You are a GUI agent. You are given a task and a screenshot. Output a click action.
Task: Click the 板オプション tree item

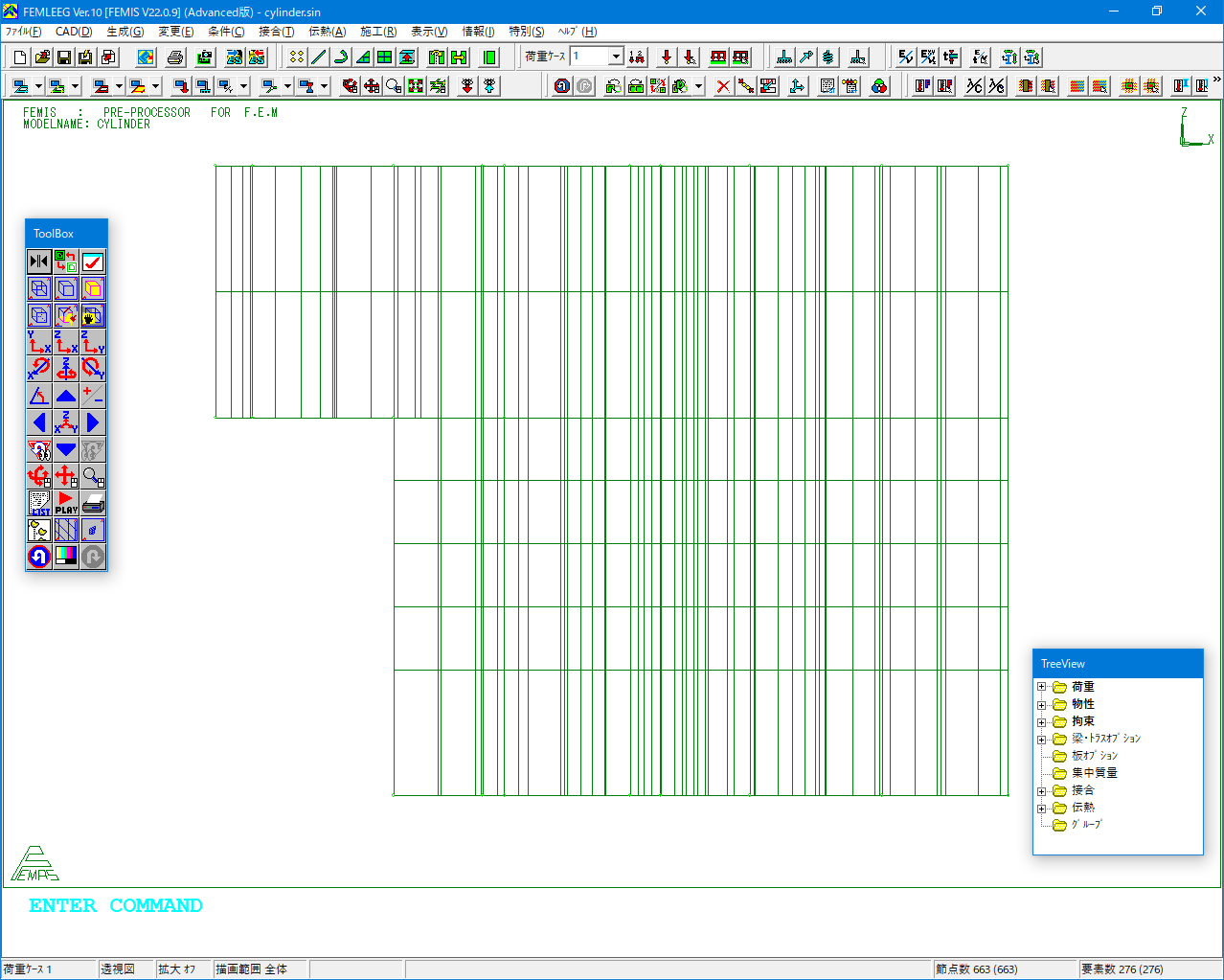[1094, 756]
